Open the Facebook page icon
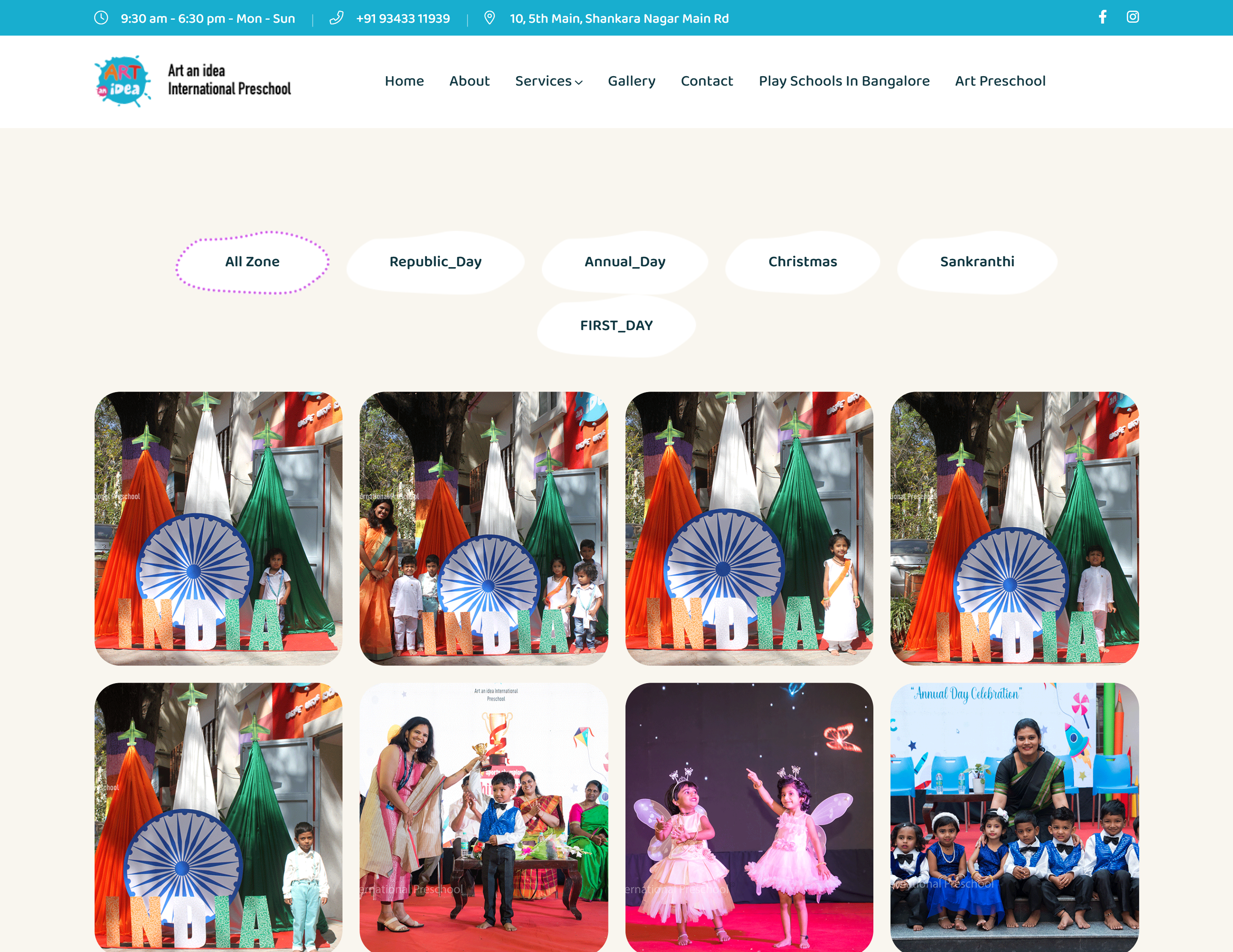 tap(1102, 17)
